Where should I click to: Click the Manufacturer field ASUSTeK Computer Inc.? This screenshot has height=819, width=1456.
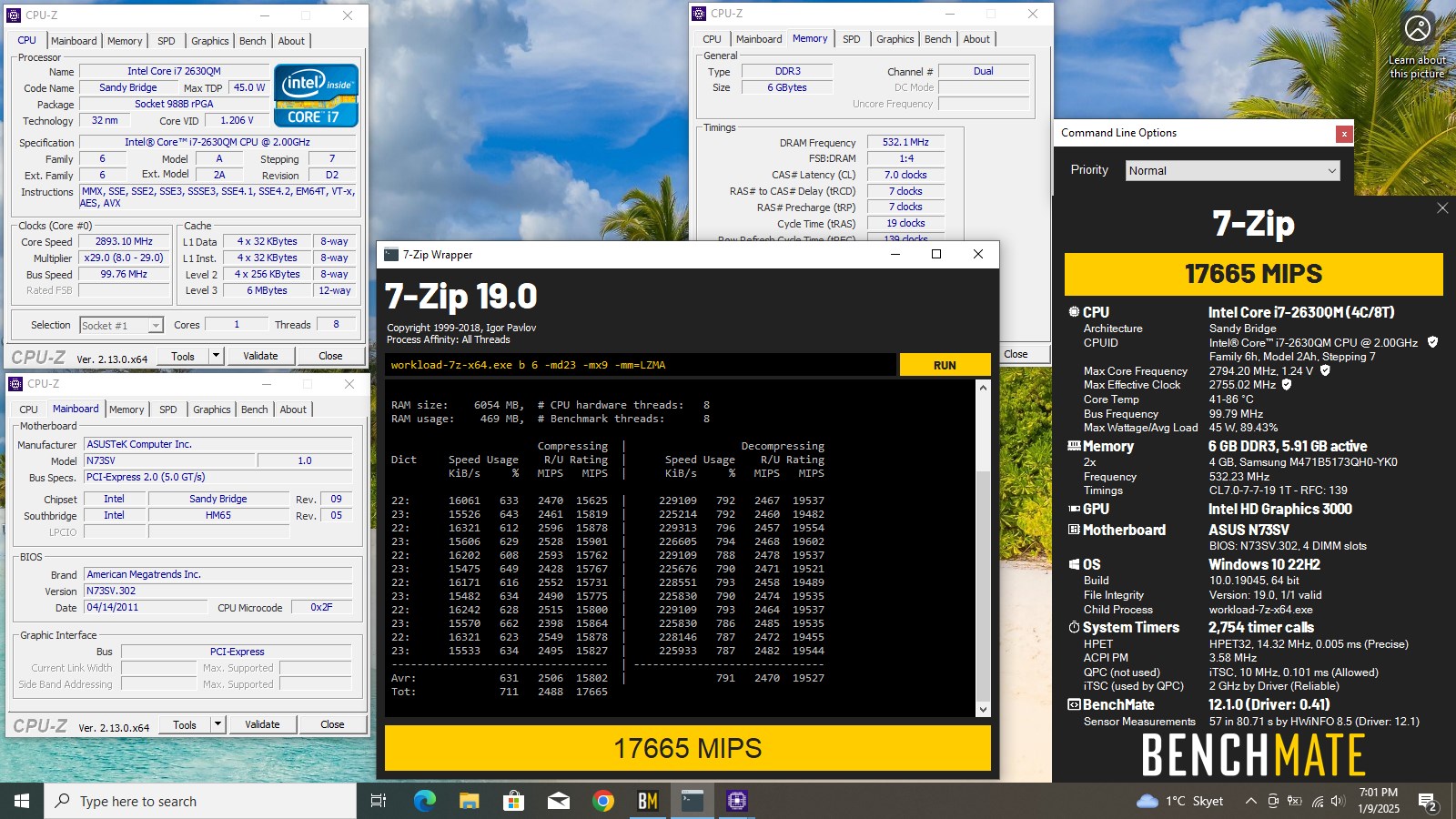click(217, 444)
